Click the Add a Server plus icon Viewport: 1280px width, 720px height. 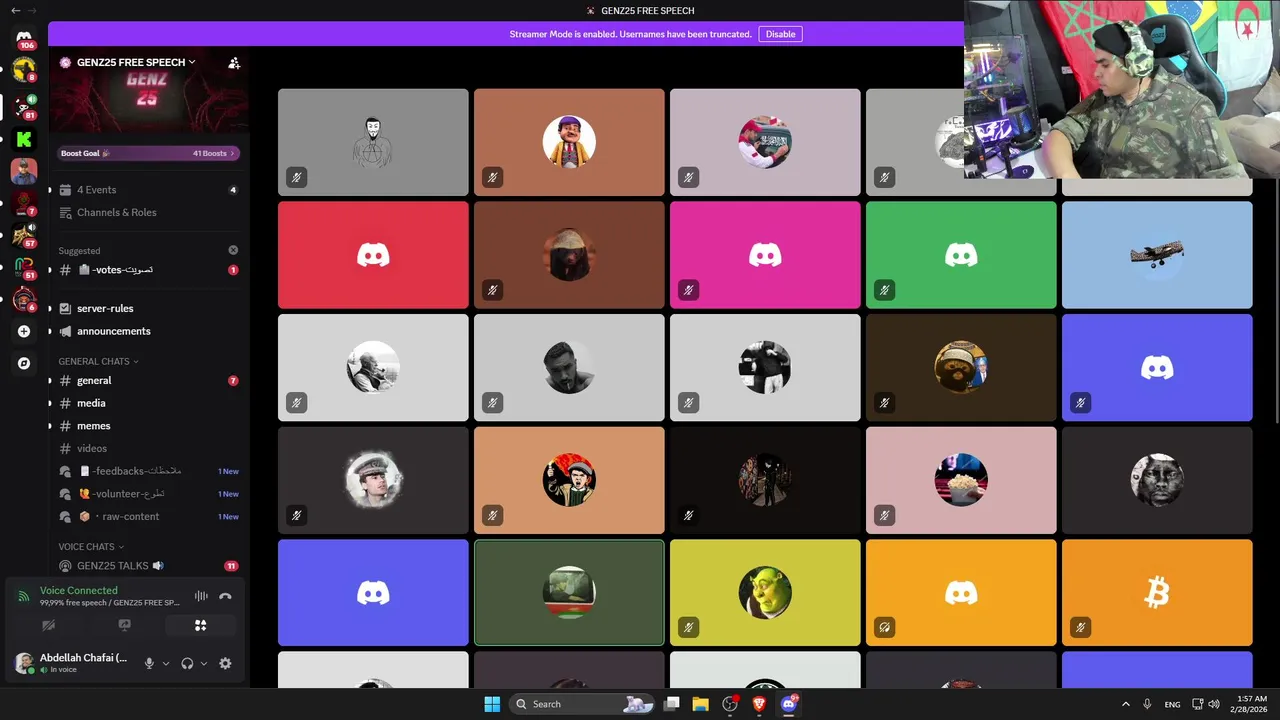[24, 331]
